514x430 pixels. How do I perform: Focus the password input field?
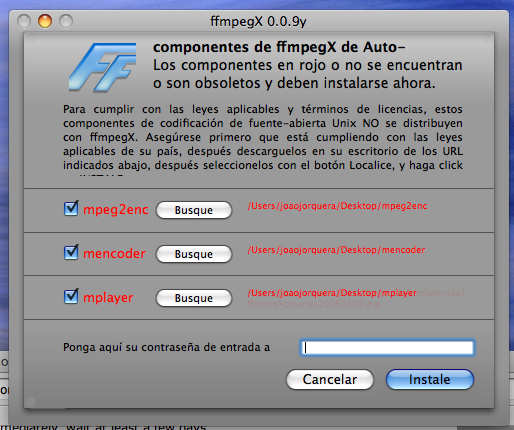pyautogui.click(x=387, y=348)
